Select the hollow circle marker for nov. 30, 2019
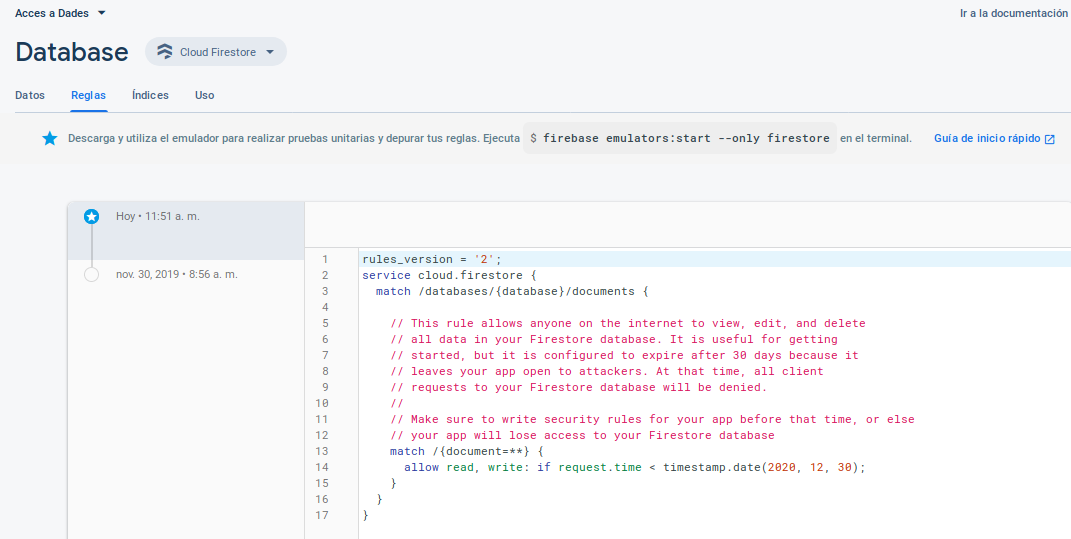The image size is (1071, 539). pyautogui.click(x=92, y=274)
